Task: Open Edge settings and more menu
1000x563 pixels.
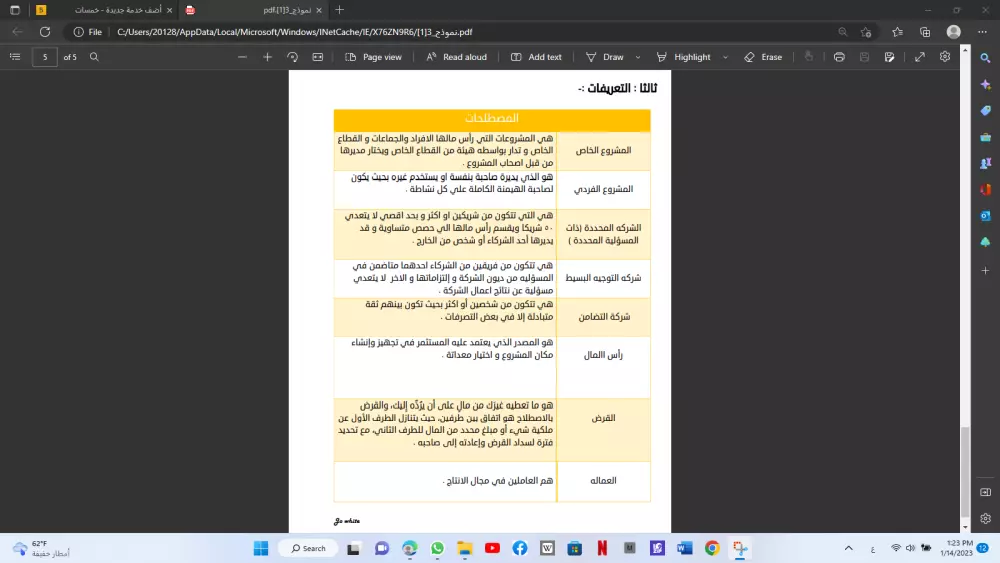Action: (982, 32)
